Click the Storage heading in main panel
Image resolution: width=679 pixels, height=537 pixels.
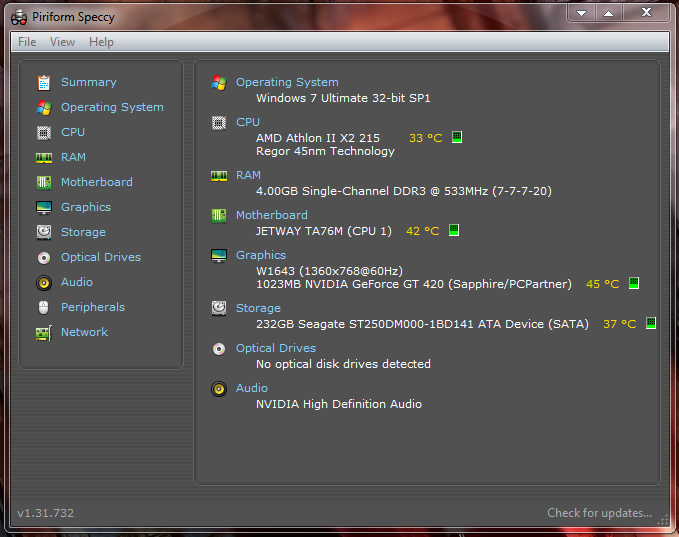click(258, 308)
